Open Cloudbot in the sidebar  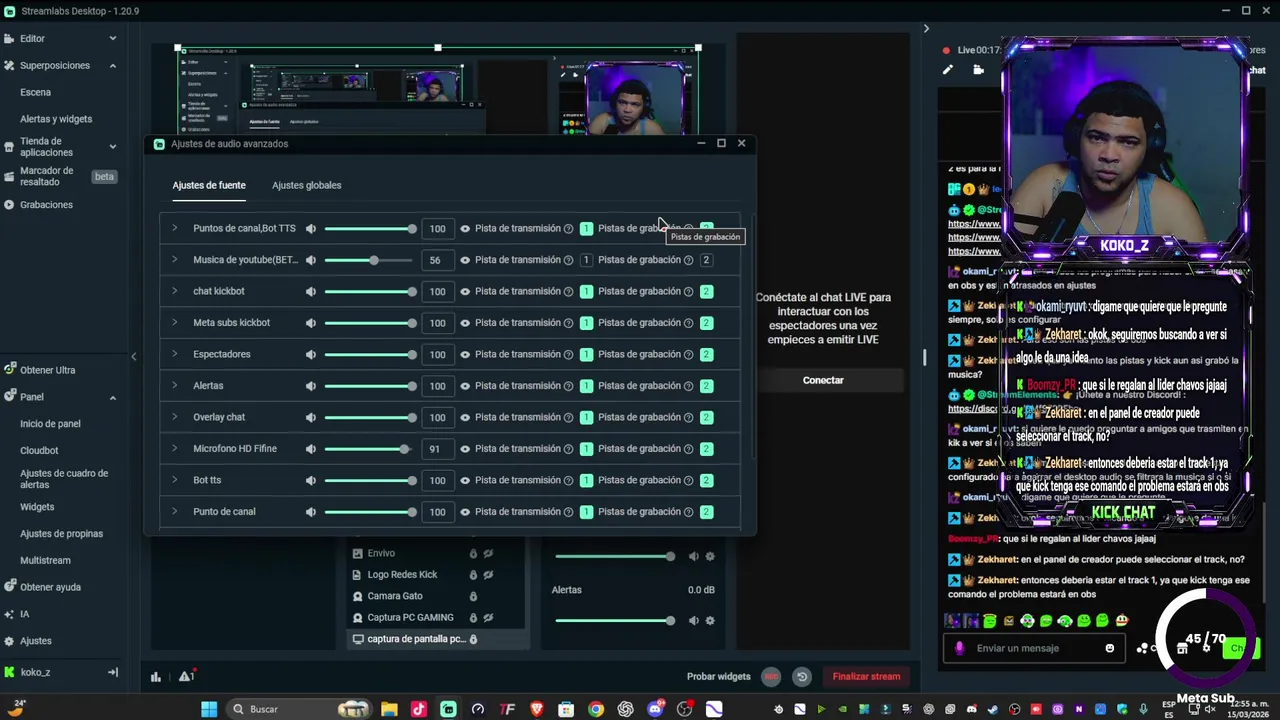39,451
